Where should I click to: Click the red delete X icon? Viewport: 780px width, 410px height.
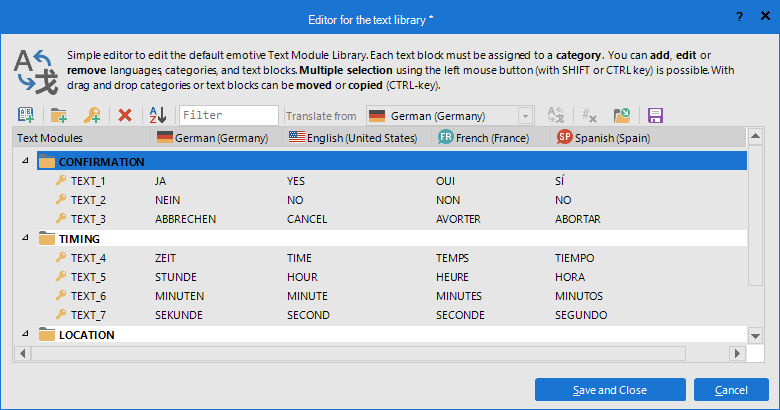(125, 115)
